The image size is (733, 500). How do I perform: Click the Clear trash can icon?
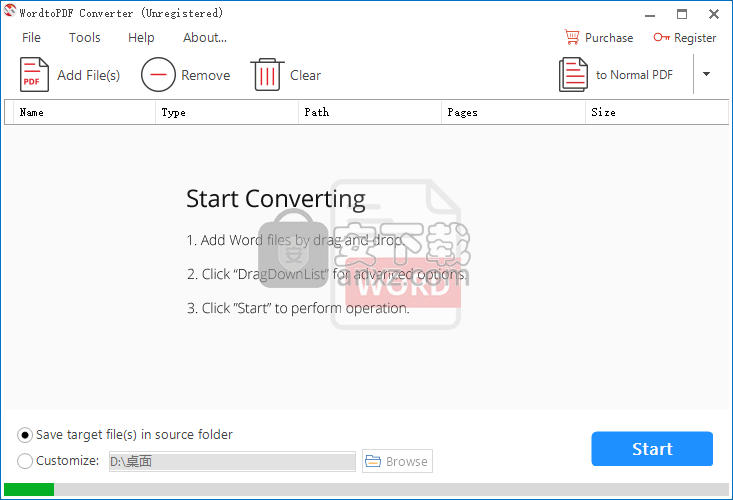pos(267,74)
